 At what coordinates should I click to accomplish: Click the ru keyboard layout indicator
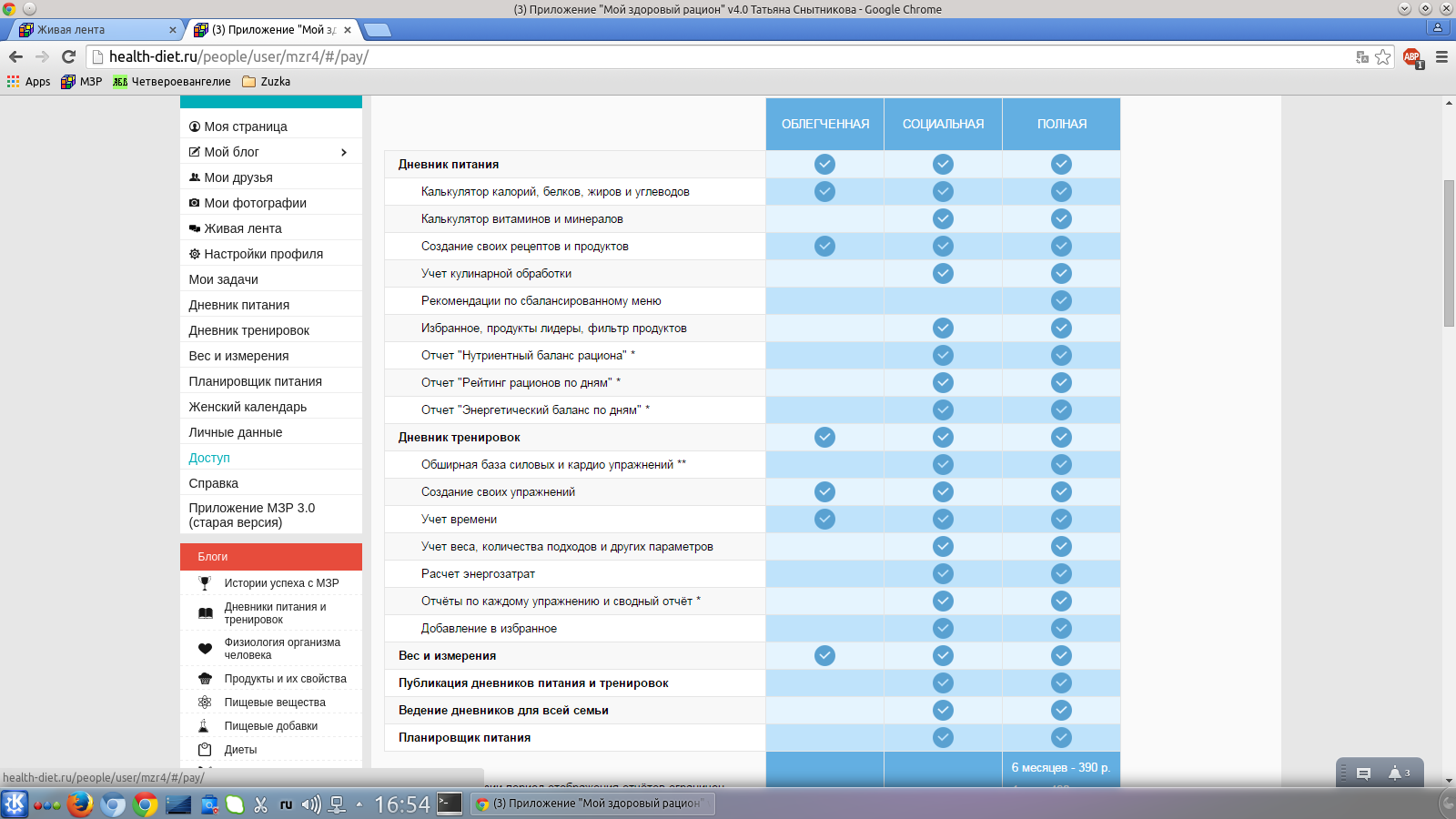pyautogui.click(x=286, y=804)
